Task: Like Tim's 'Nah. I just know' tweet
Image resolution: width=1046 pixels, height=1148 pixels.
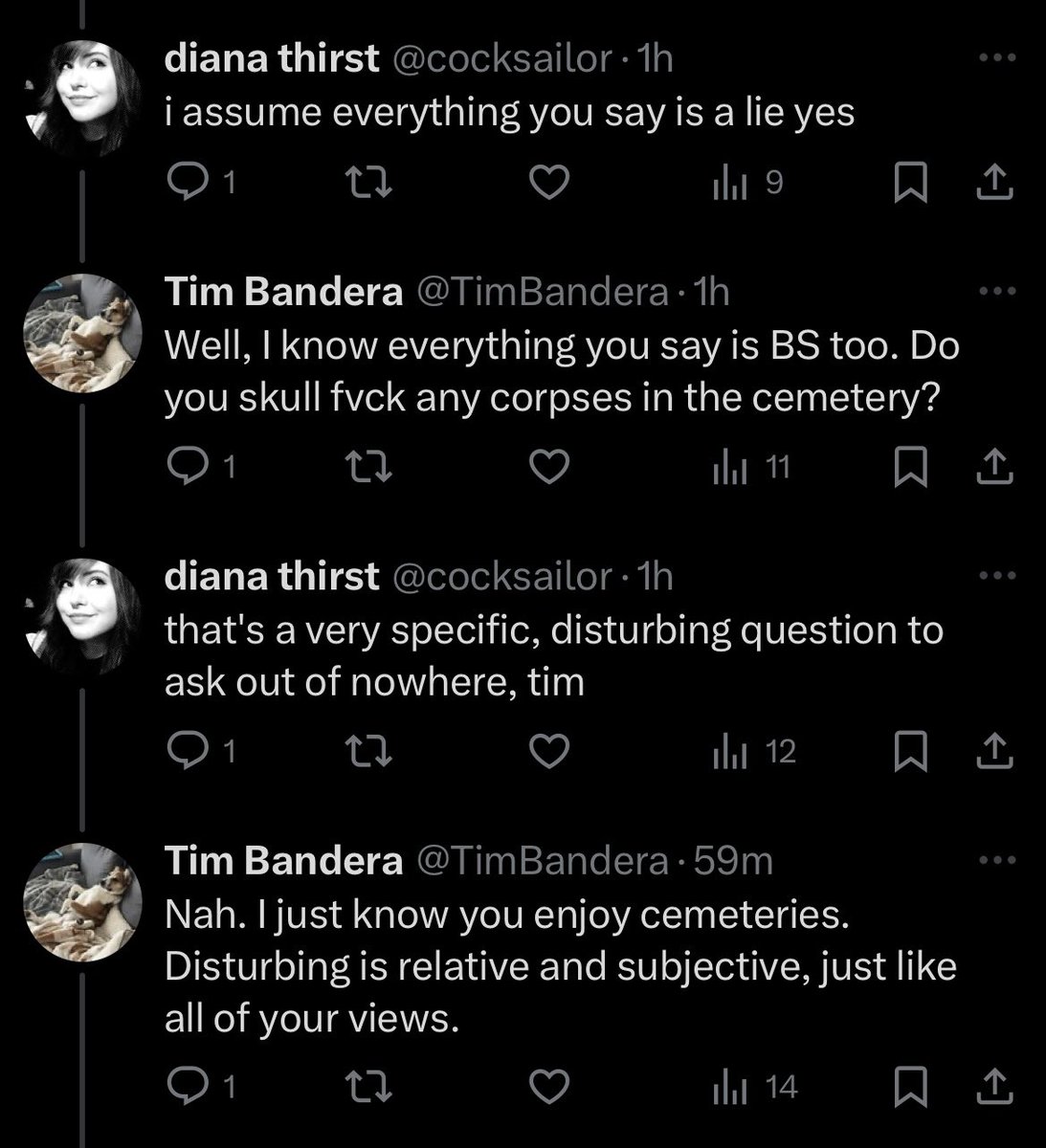Action: [x=549, y=1087]
